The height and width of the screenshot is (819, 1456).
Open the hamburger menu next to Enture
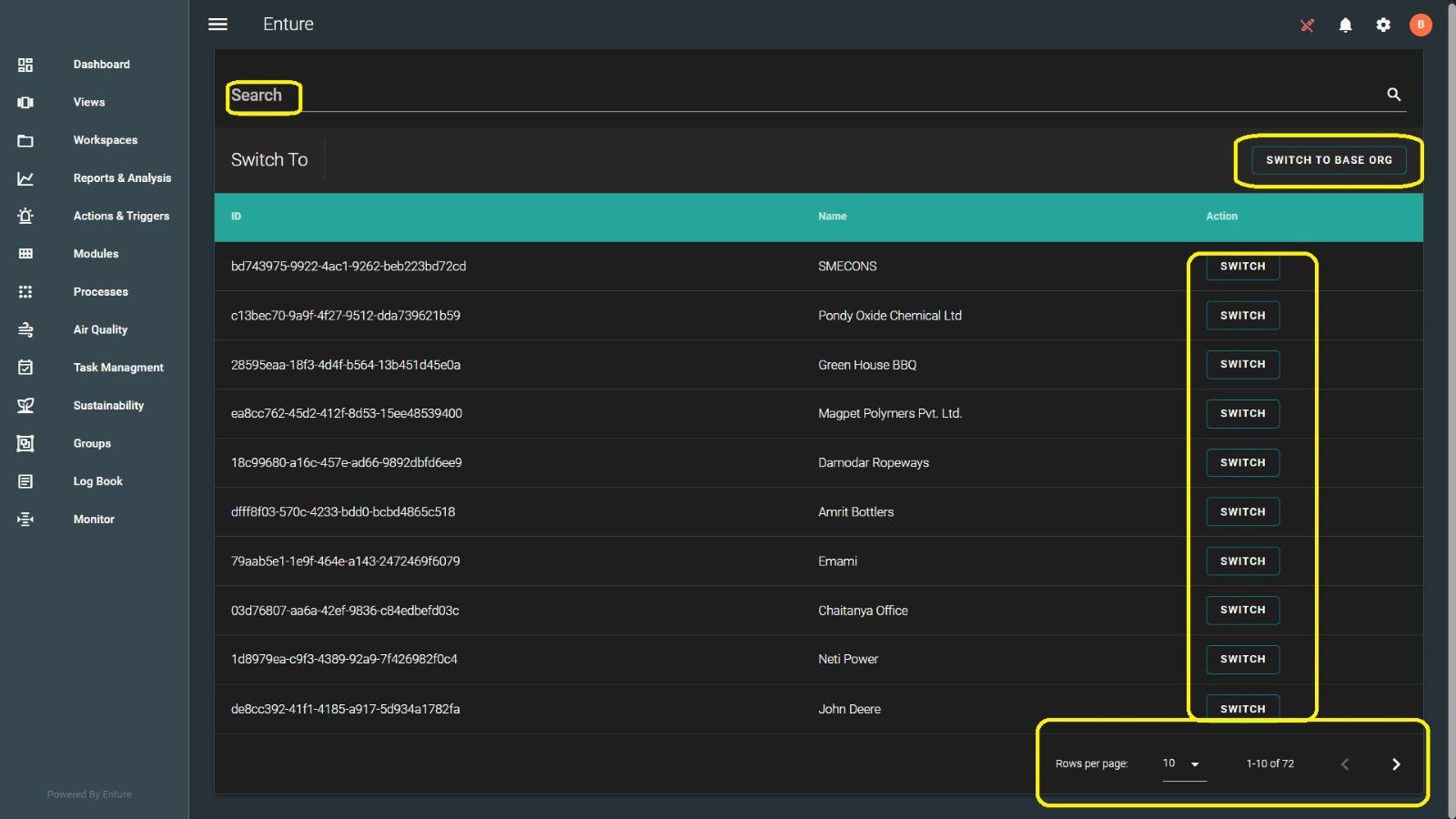click(217, 25)
